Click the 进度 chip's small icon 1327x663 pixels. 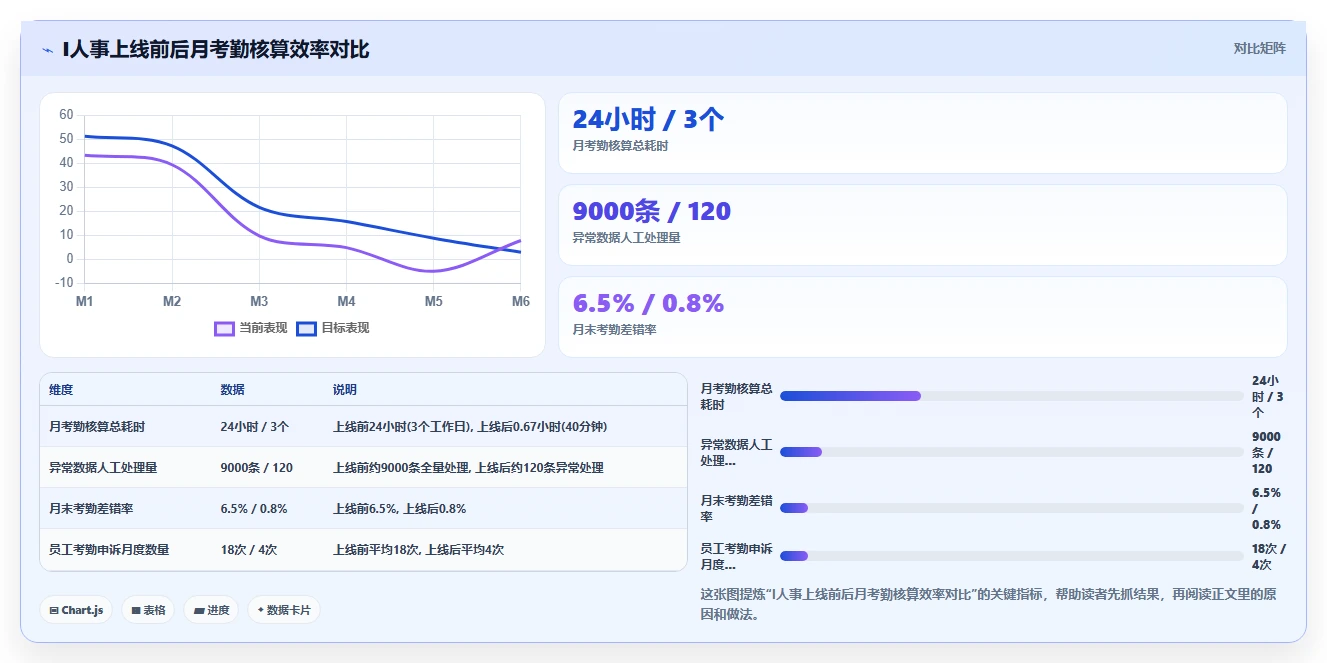(x=199, y=610)
